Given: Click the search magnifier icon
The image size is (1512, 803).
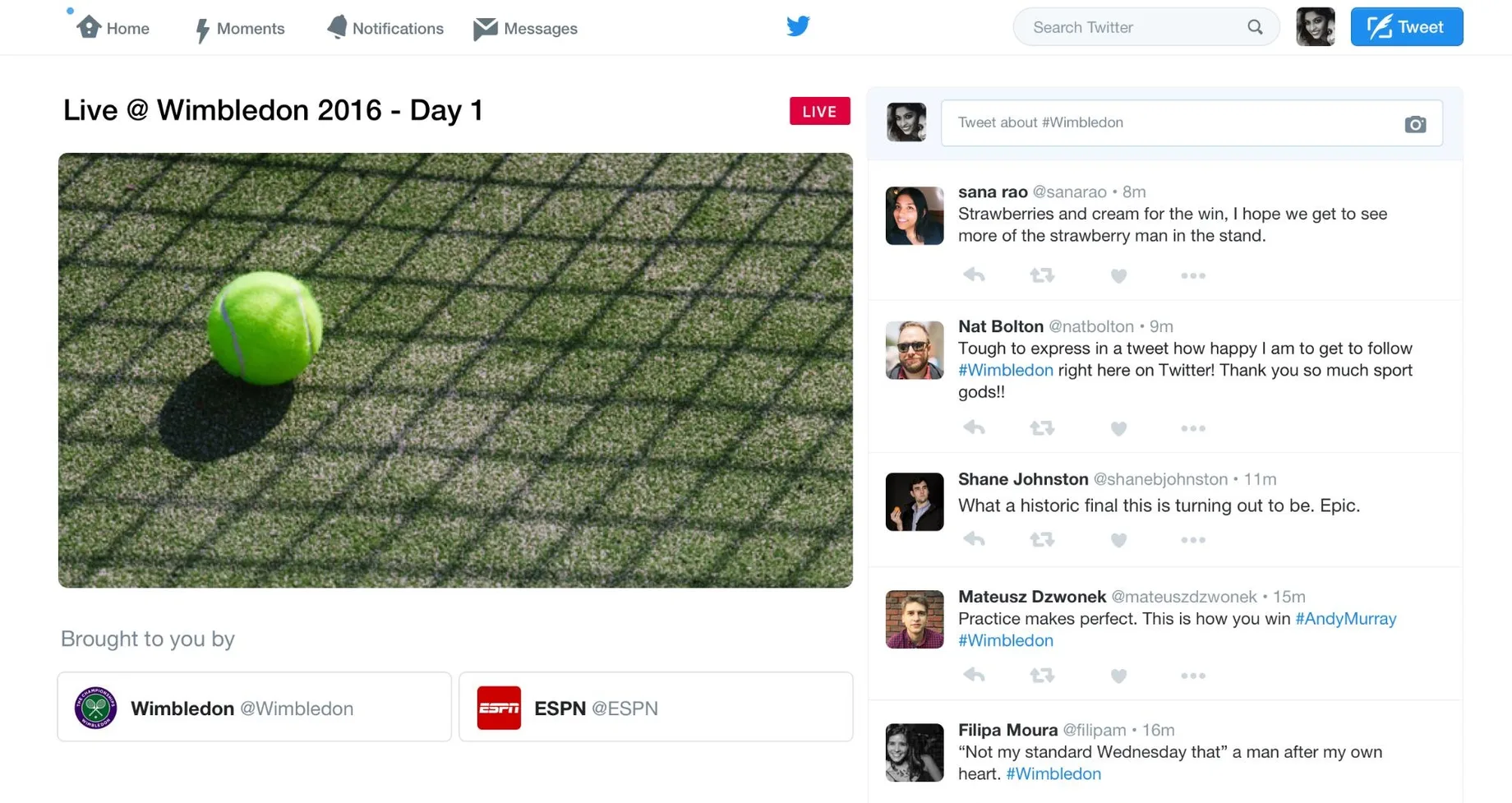Looking at the screenshot, I should tap(1255, 27).
